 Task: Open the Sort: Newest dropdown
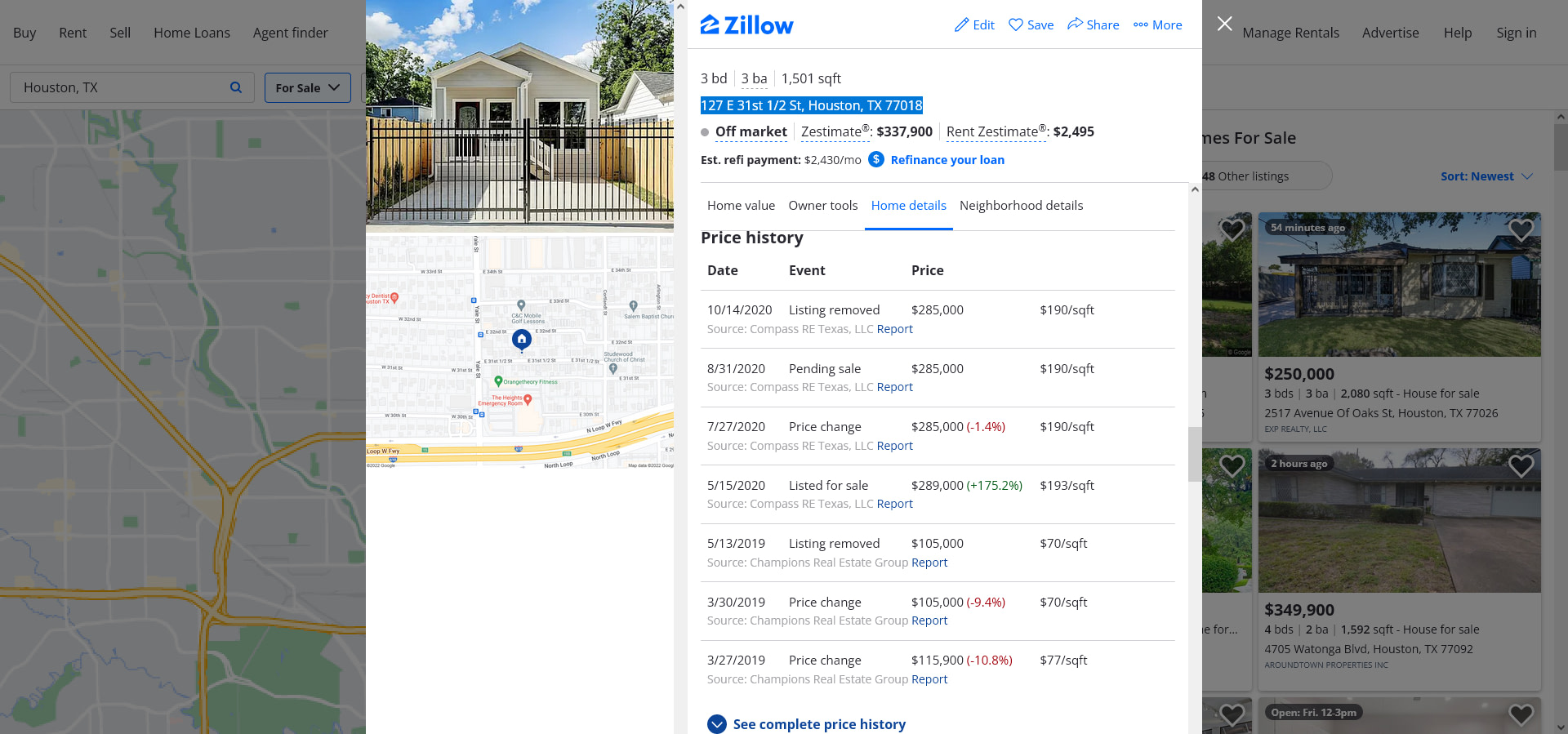coord(1486,176)
